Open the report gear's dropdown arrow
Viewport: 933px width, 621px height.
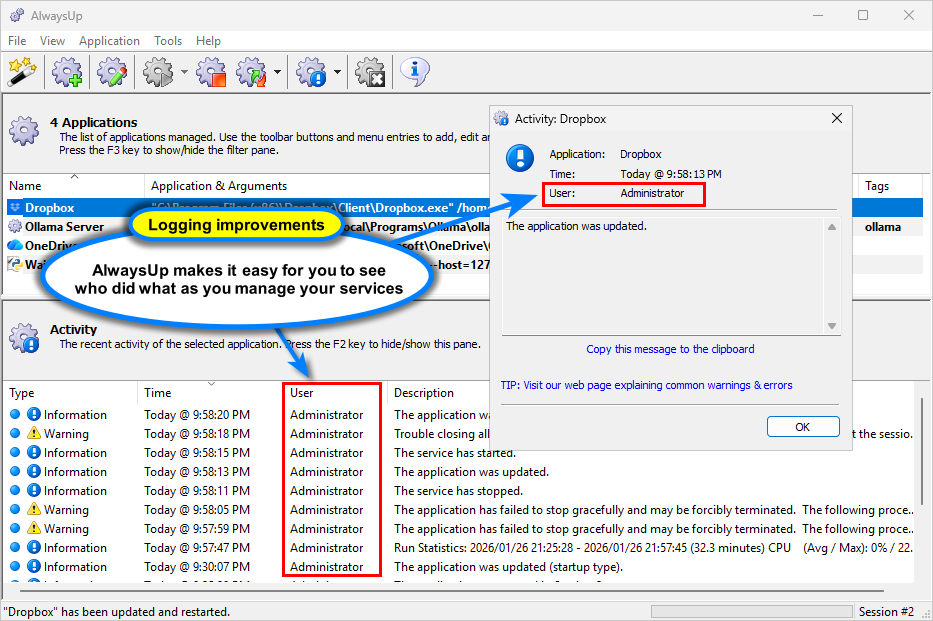pos(336,72)
